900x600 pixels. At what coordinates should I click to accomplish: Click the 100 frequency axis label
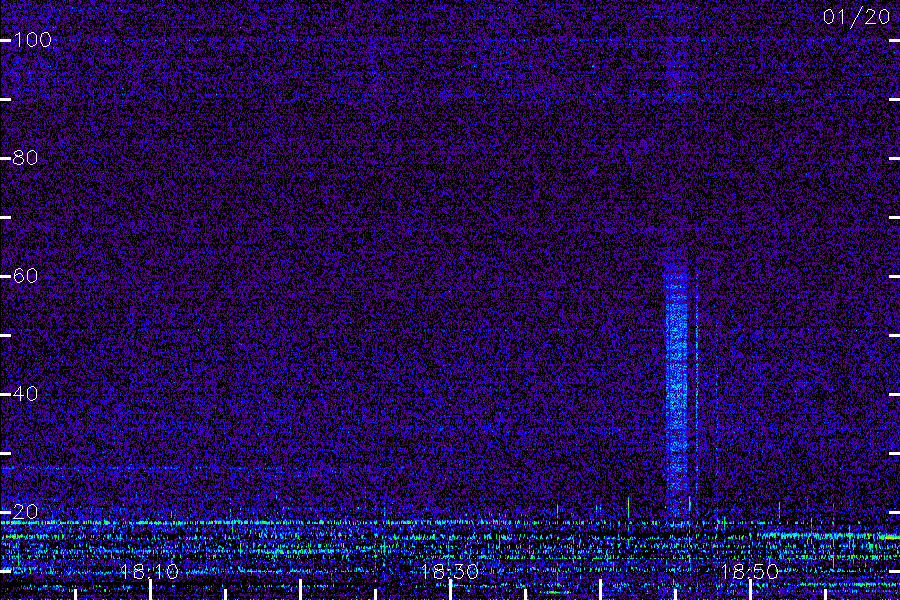click(x=32, y=40)
